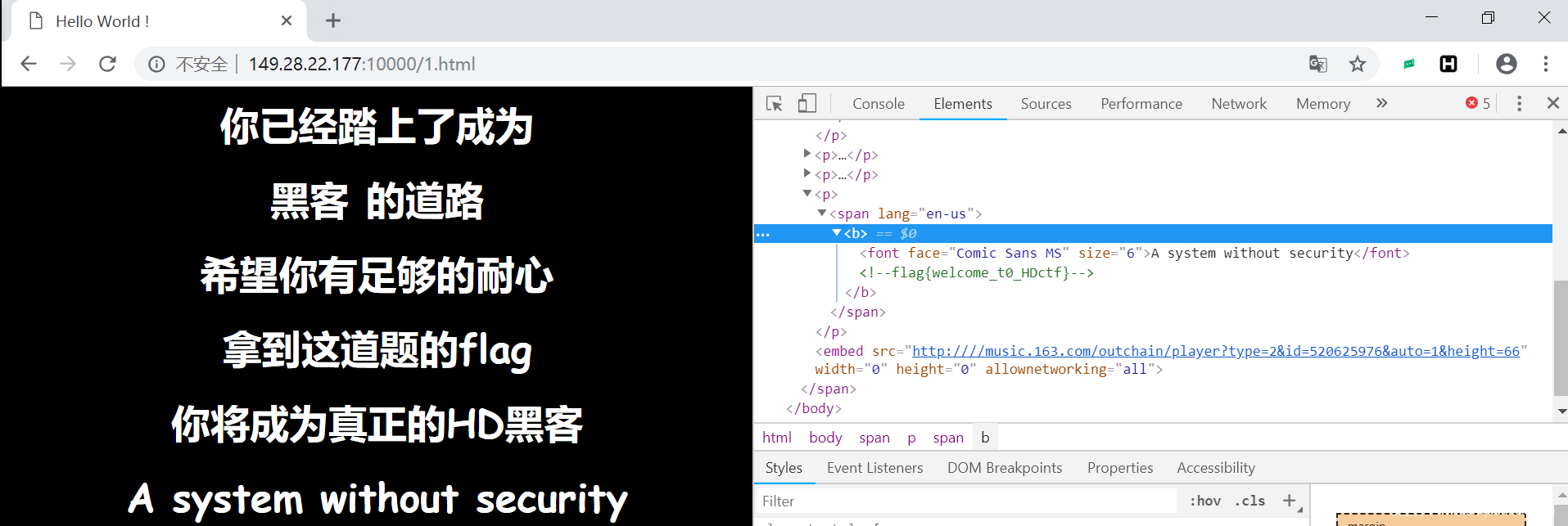Screen dimensions: 1568x526
Task: Open the Chrome profile avatar
Action: pos(1506,64)
